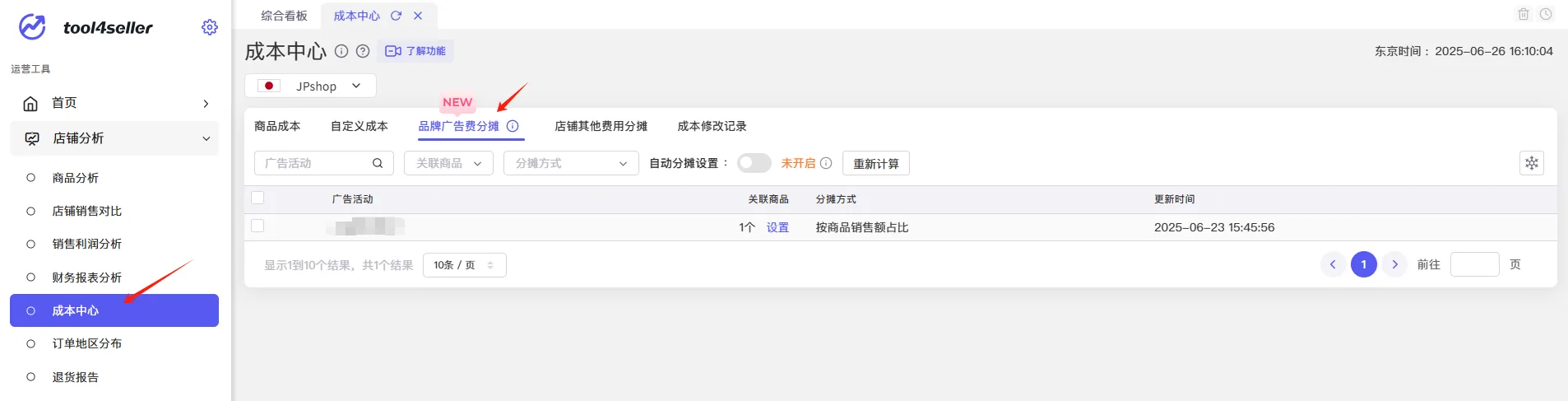Click the 设置 link in first row
The height and width of the screenshot is (401, 1568).
click(x=777, y=227)
